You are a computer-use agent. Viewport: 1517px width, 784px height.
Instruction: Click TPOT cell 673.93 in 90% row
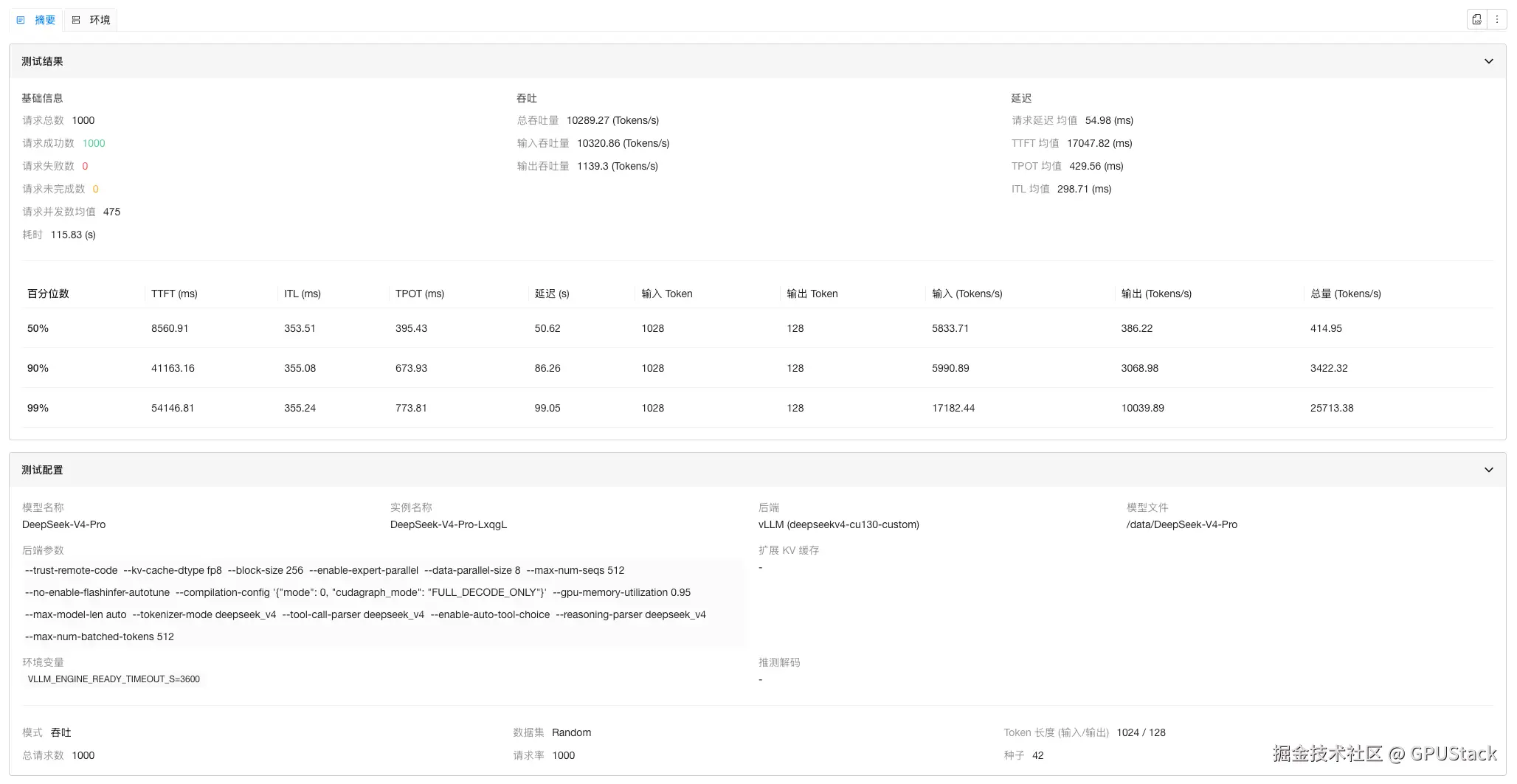click(x=411, y=368)
